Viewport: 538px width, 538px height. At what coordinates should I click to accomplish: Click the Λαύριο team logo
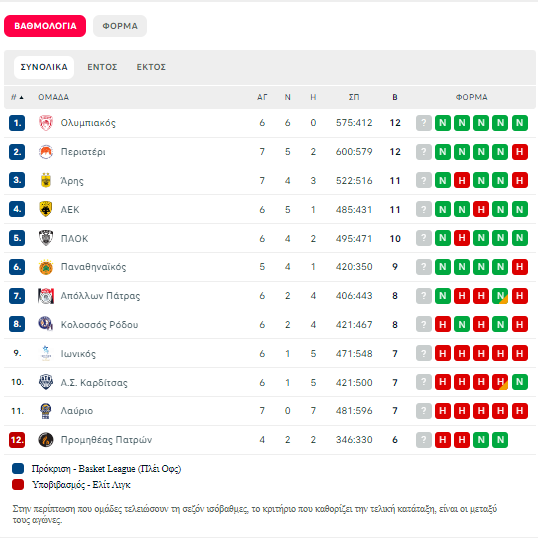point(46,411)
